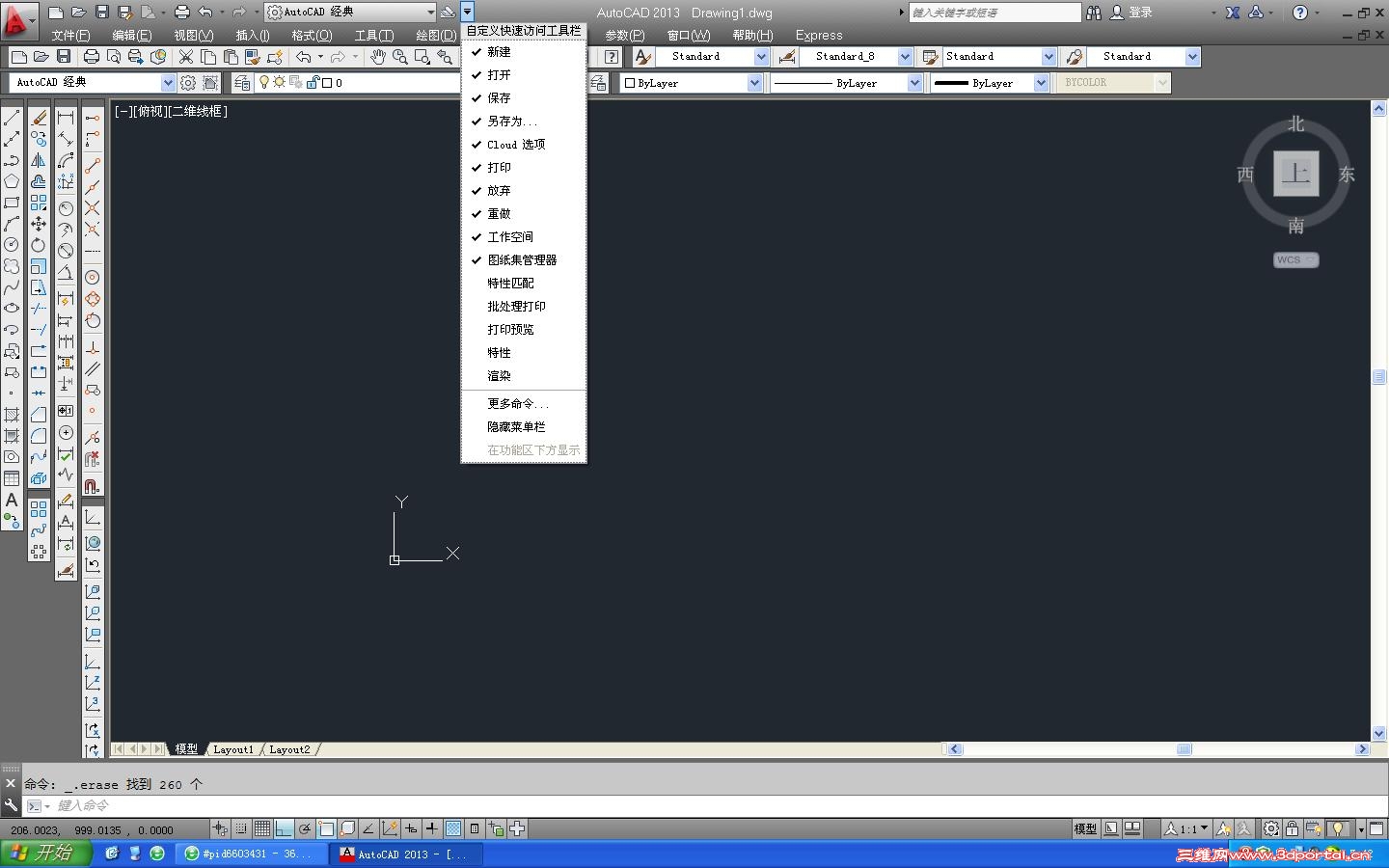Click the Multiline Text tool
Image resolution: width=1389 pixels, height=868 pixels.
point(13,502)
